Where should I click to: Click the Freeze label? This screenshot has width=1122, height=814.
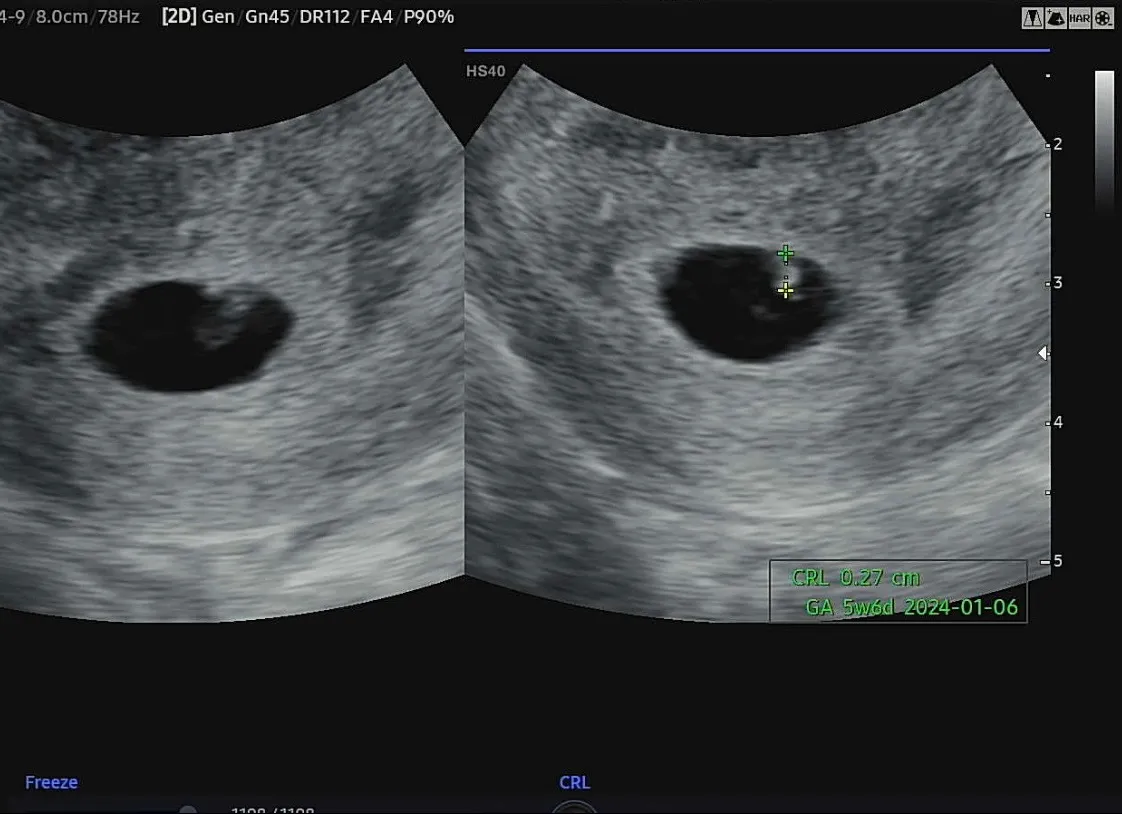[x=52, y=783]
